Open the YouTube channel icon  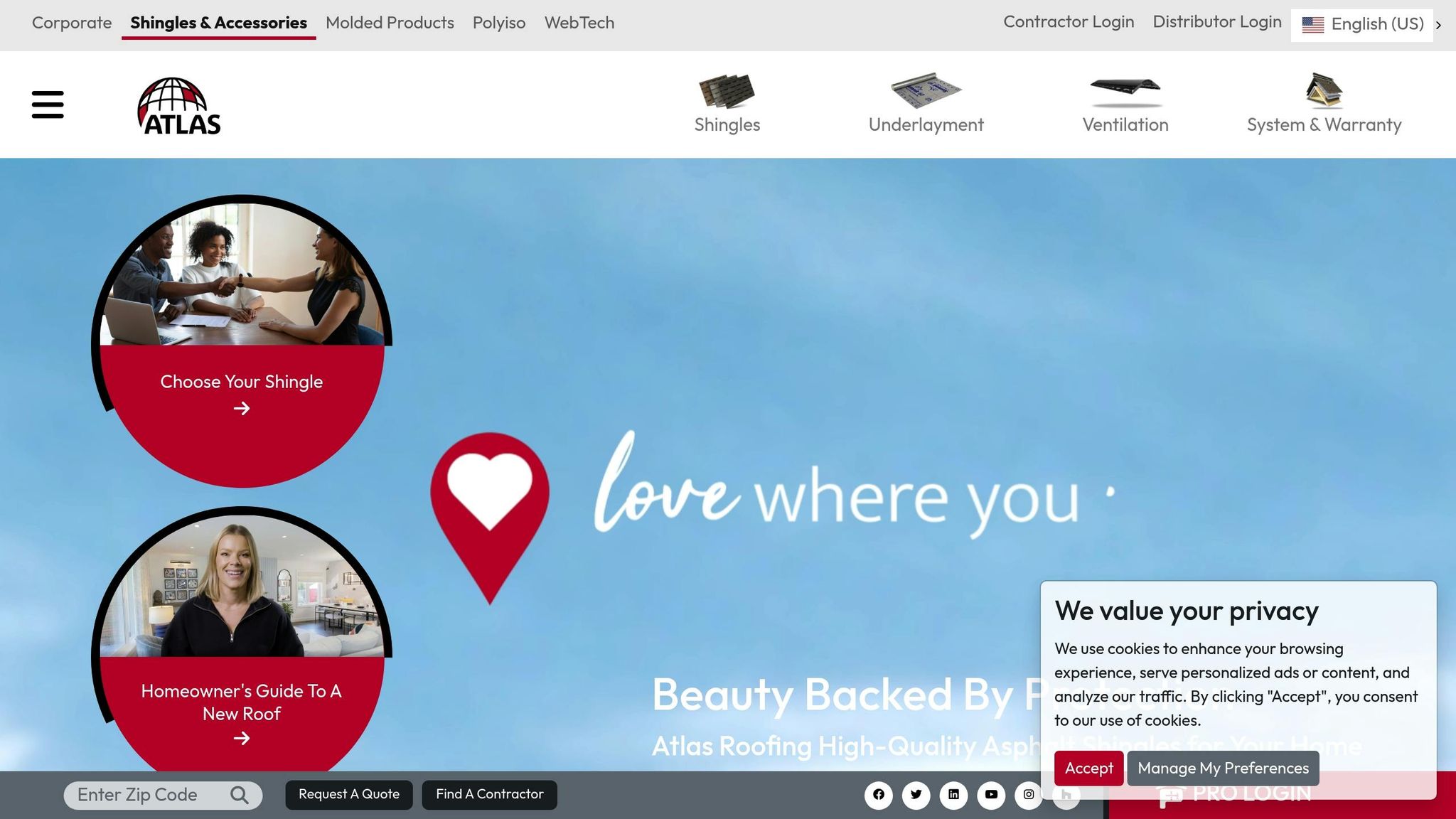coord(991,795)
